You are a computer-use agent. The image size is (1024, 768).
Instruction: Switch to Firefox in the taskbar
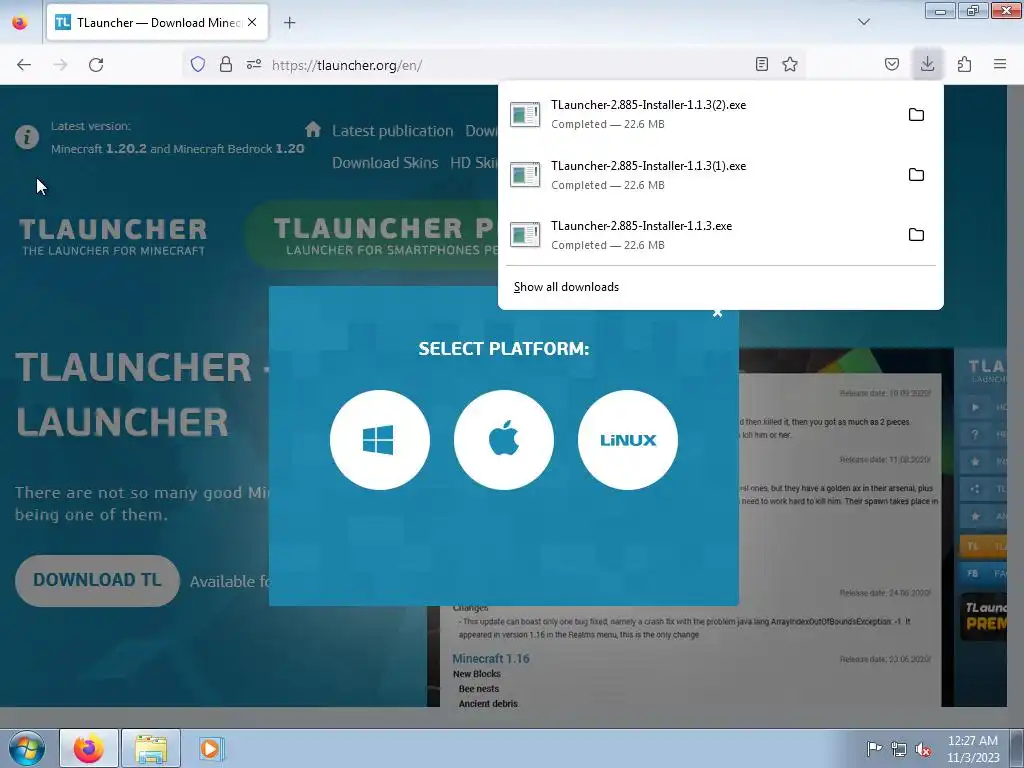89,748
